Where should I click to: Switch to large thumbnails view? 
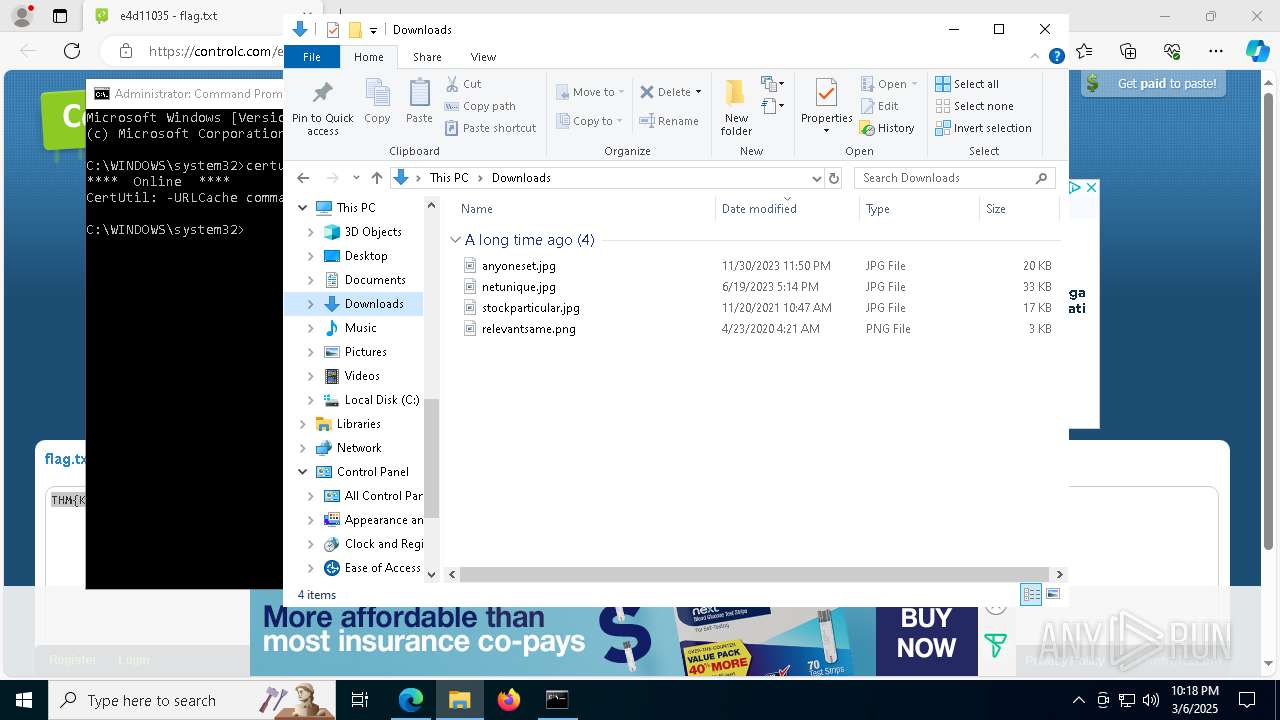tap(1053, 595)
